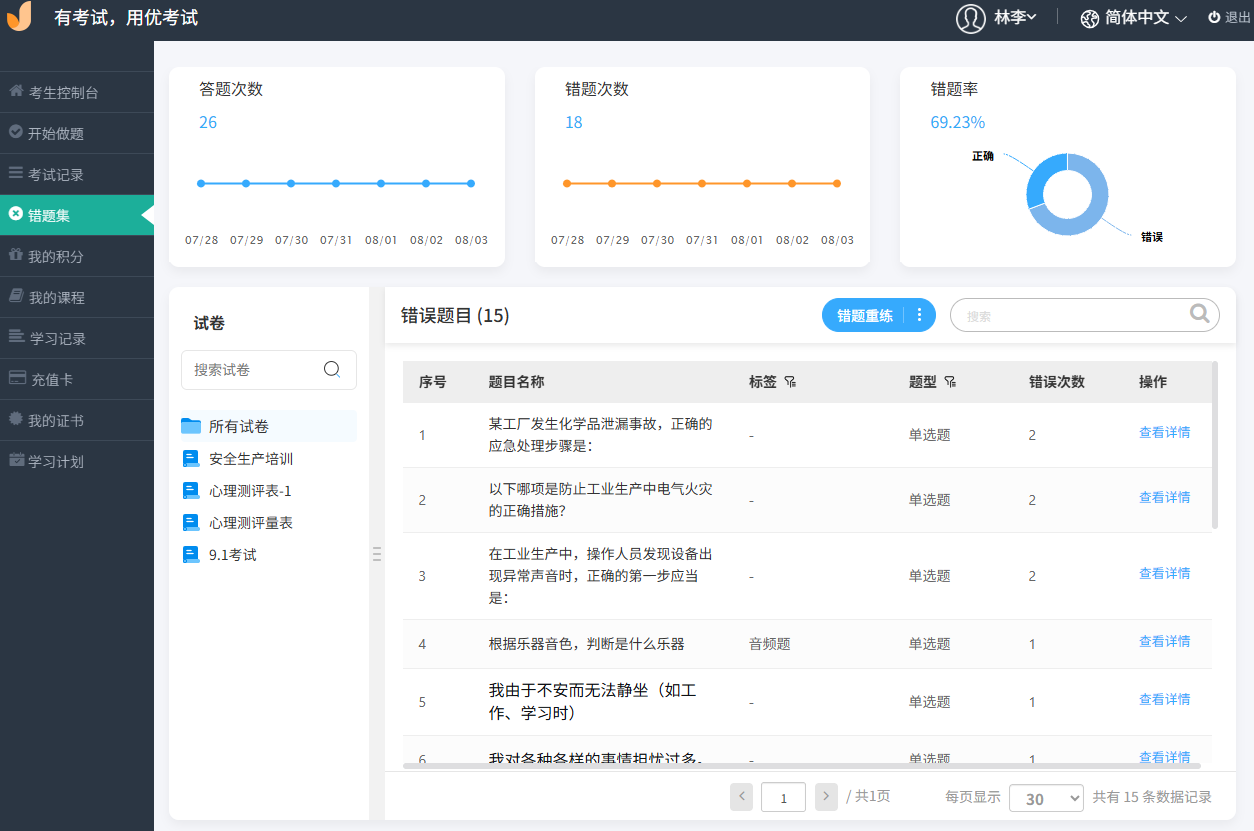Click the 错题重练 button
This screenshot has width=1254, height=831.
pos(864,315)
